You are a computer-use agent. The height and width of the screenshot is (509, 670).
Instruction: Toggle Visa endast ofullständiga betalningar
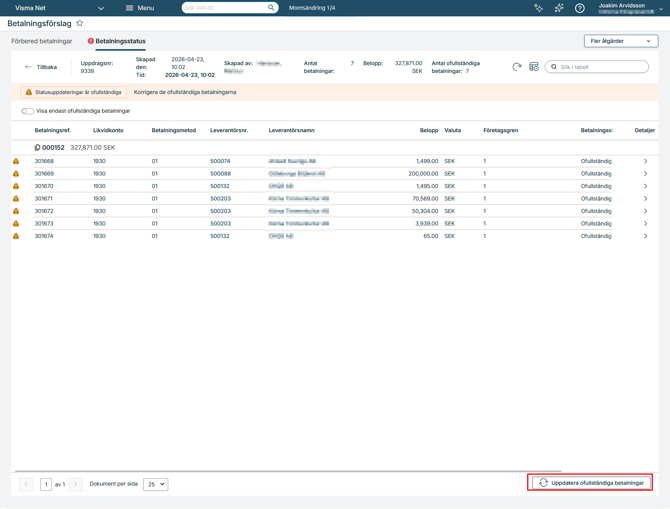(x=27, y=111)
